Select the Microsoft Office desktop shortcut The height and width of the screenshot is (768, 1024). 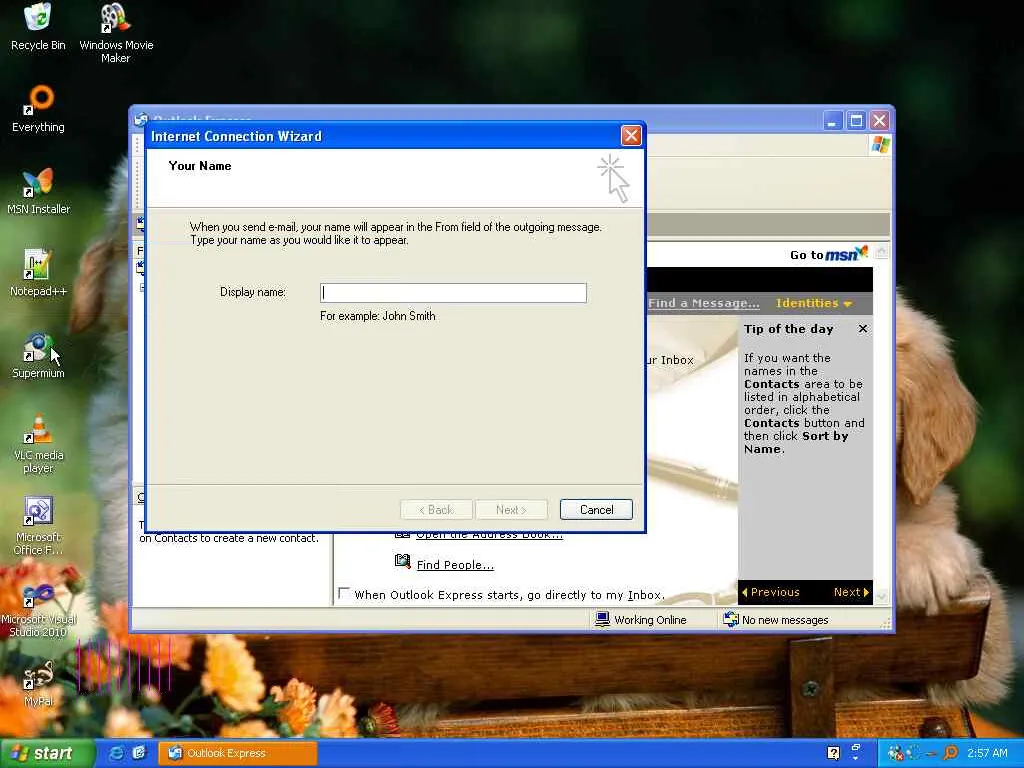pos(38,526)
